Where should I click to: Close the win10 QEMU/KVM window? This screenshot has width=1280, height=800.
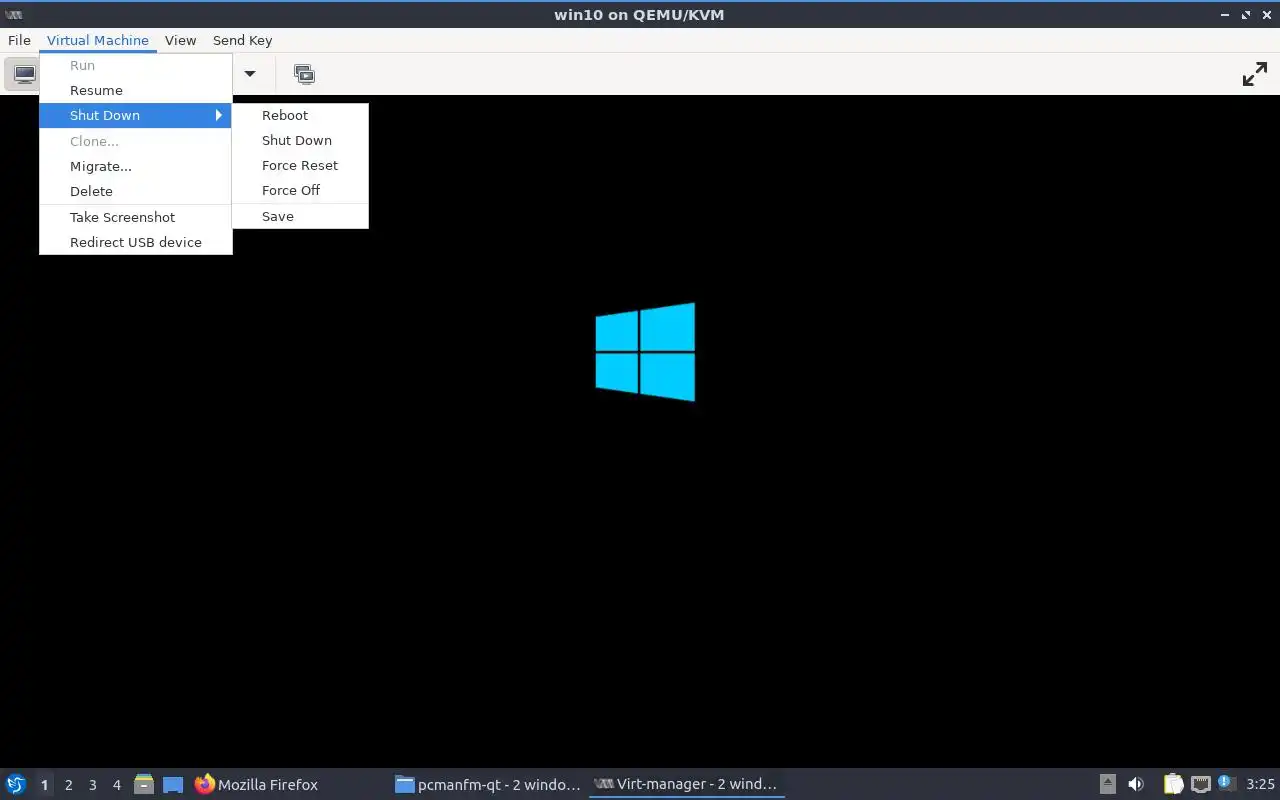[1267, 15]
